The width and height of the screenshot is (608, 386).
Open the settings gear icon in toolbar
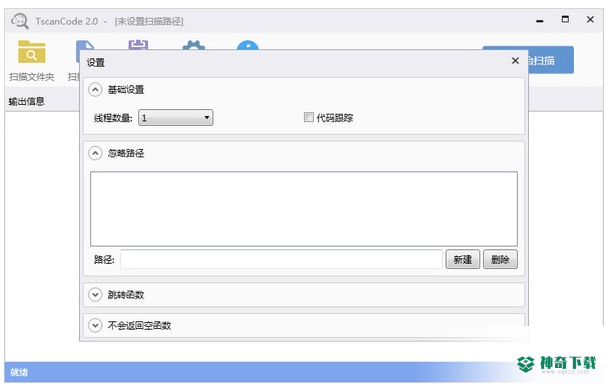pos(193,45)
